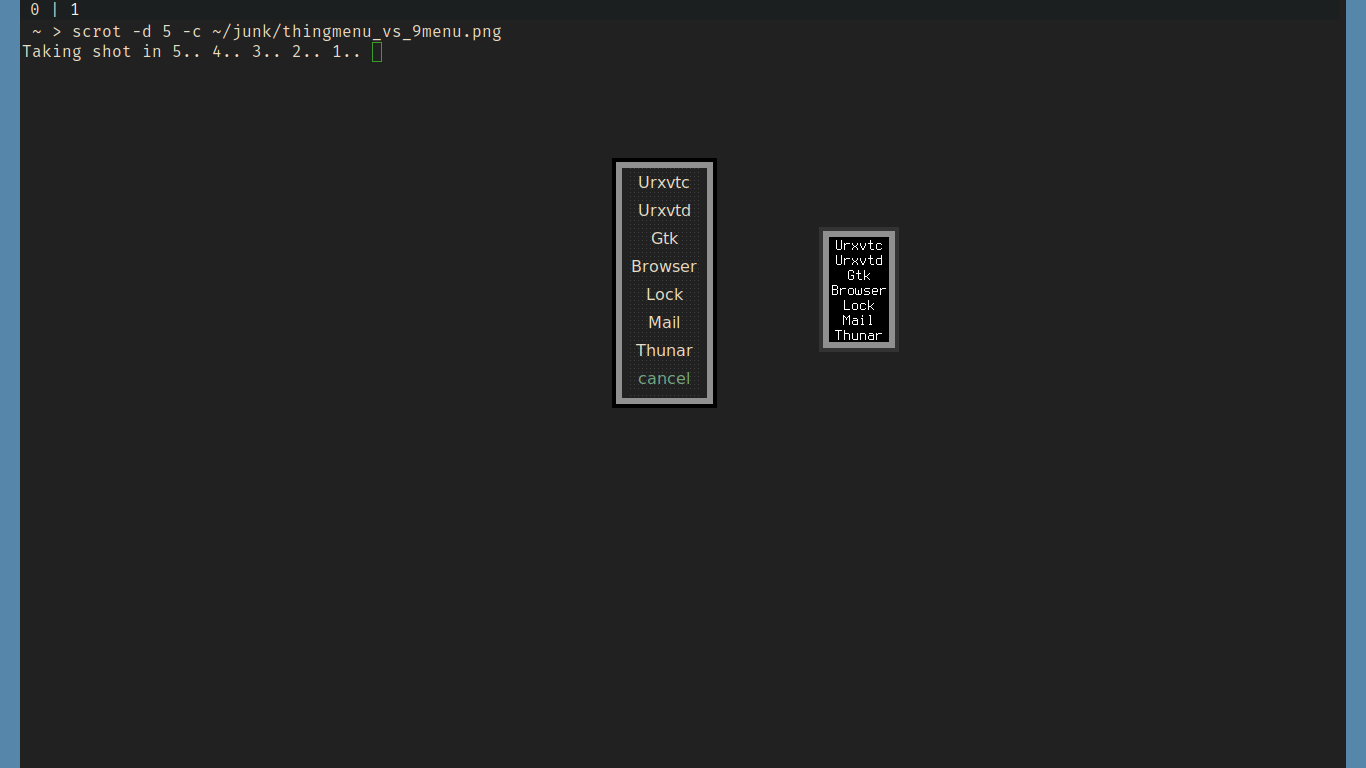Switch to workspace tag 0
This screenshot has height=768, width=1366.
click(35, 10)
